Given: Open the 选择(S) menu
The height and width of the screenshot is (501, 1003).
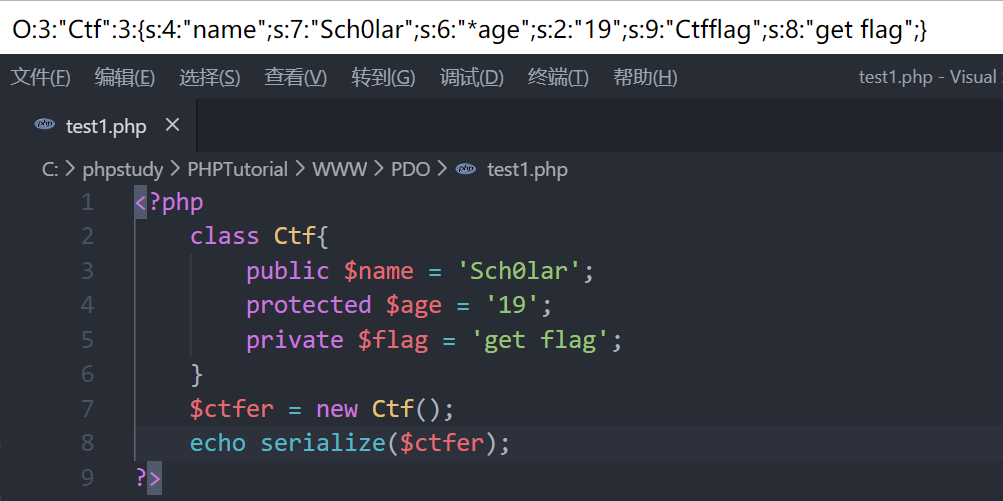Looking at the screenshot, I should tap(210, 77).
